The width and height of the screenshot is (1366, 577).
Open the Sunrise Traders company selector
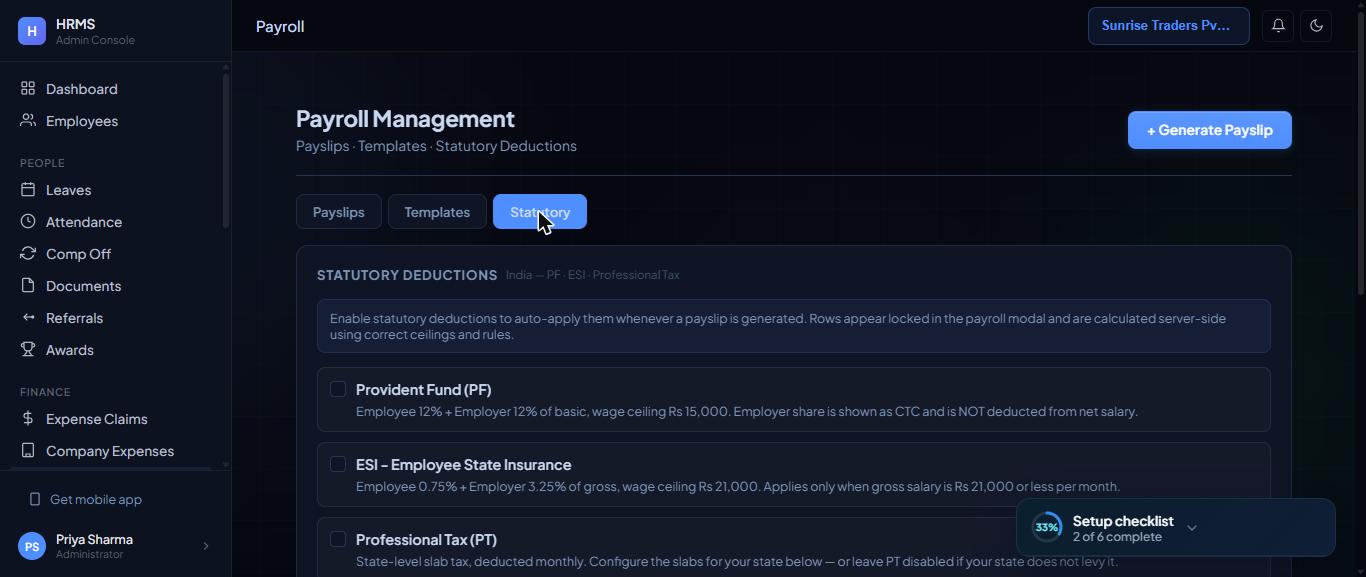(1168, 26)
